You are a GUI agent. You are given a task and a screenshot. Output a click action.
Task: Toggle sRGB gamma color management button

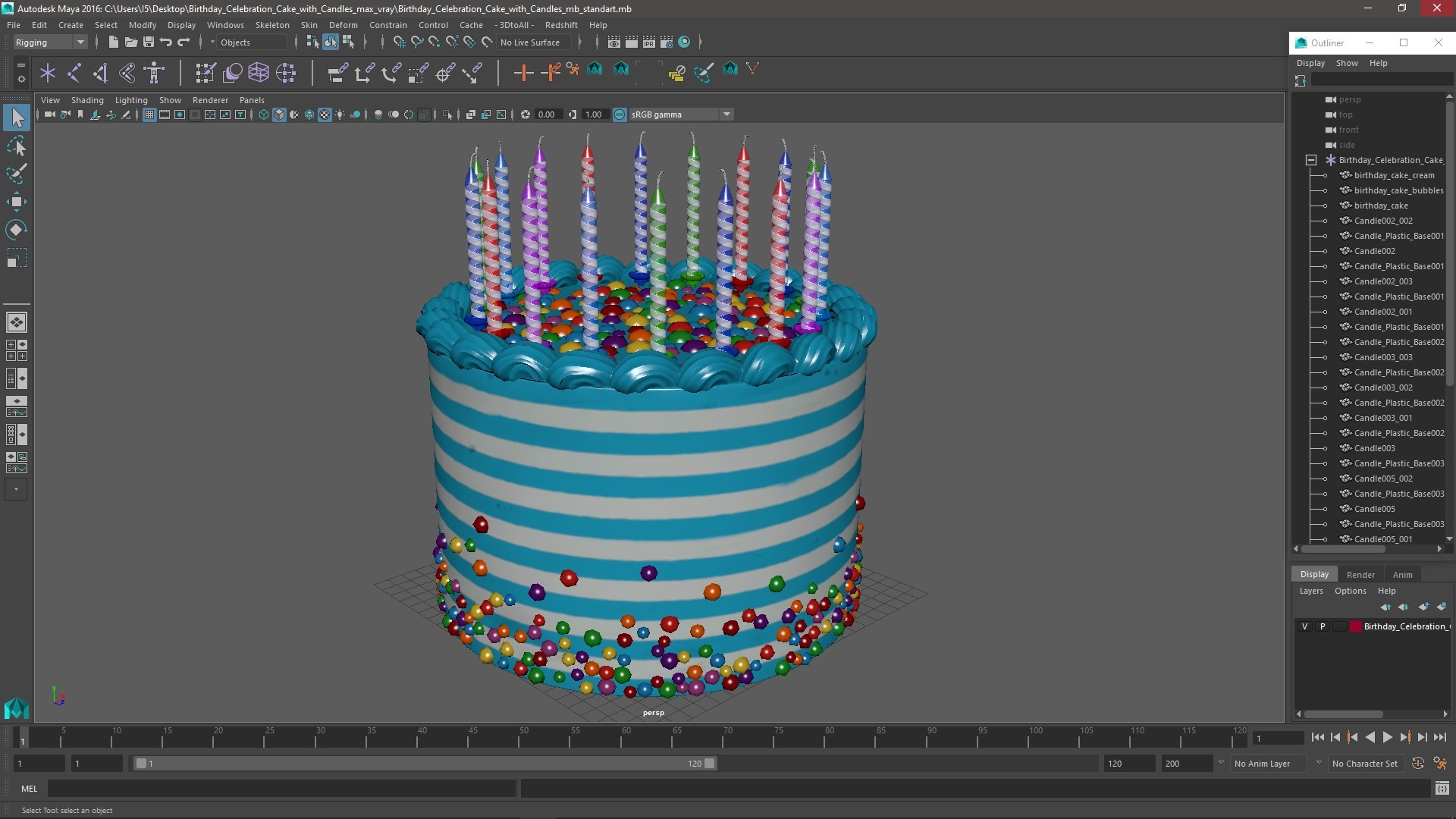coord(620,115)
